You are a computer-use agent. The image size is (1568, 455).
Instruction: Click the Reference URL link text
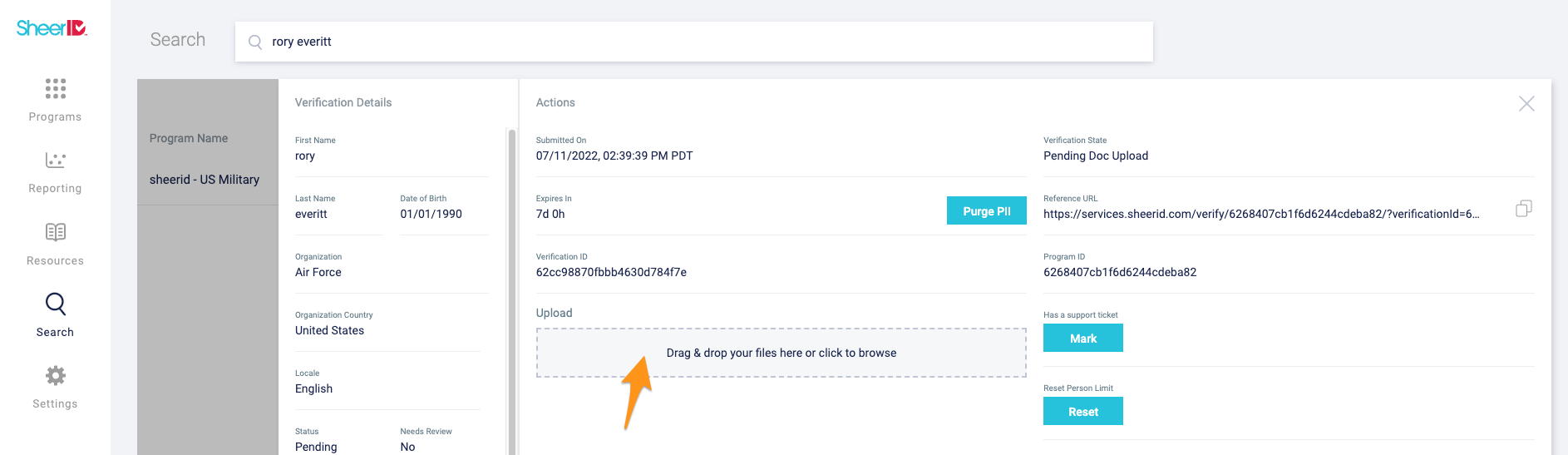pyautogui.click(x=1260, y=215)
